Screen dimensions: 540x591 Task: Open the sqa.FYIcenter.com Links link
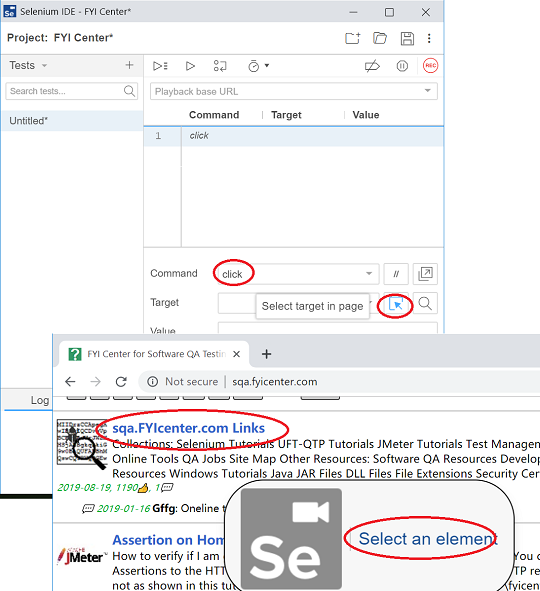pos(188,428)
